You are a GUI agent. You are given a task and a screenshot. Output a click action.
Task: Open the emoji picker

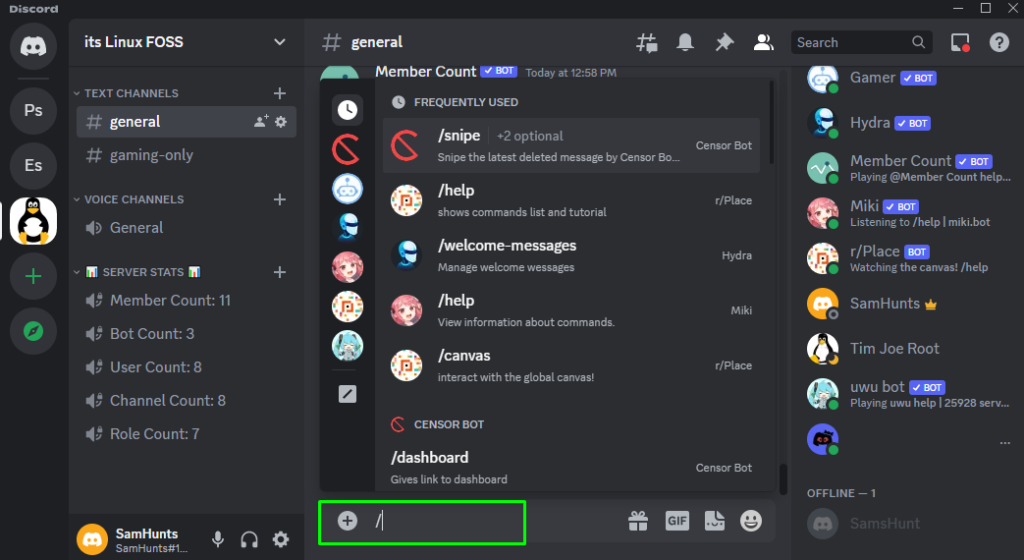click(750, 520)
